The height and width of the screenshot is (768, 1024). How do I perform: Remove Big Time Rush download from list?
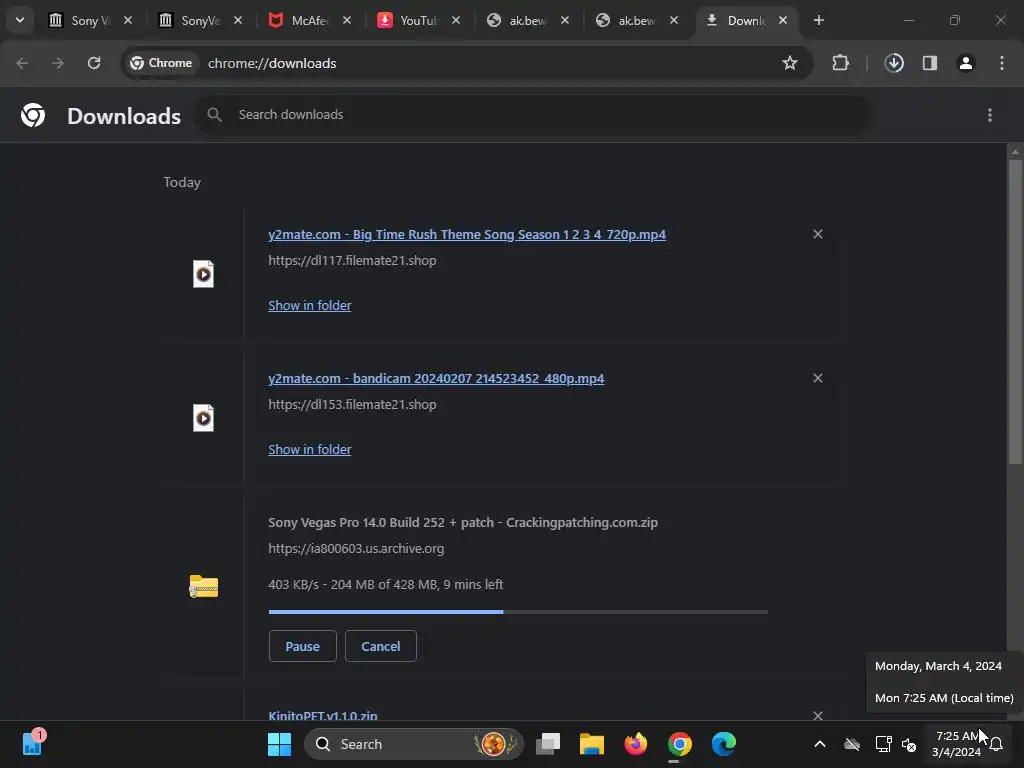tap(818, 234)
